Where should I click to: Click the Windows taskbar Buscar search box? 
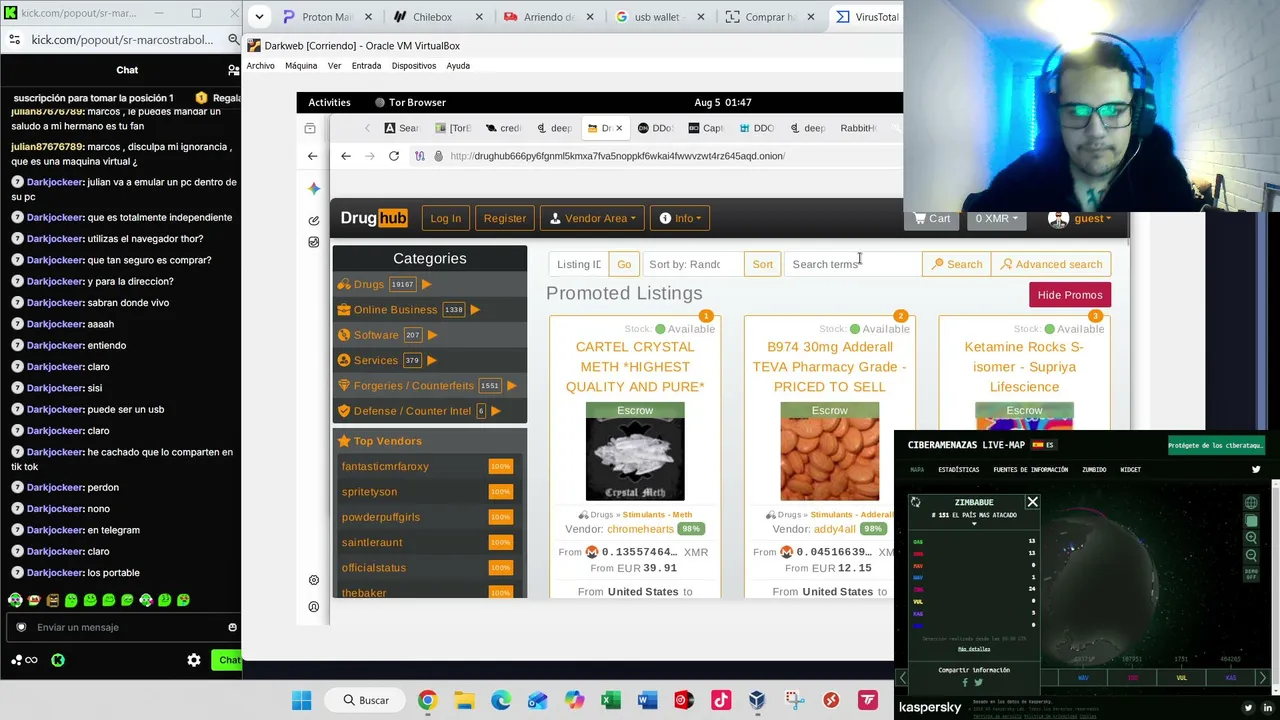click(x=363, y=700)
